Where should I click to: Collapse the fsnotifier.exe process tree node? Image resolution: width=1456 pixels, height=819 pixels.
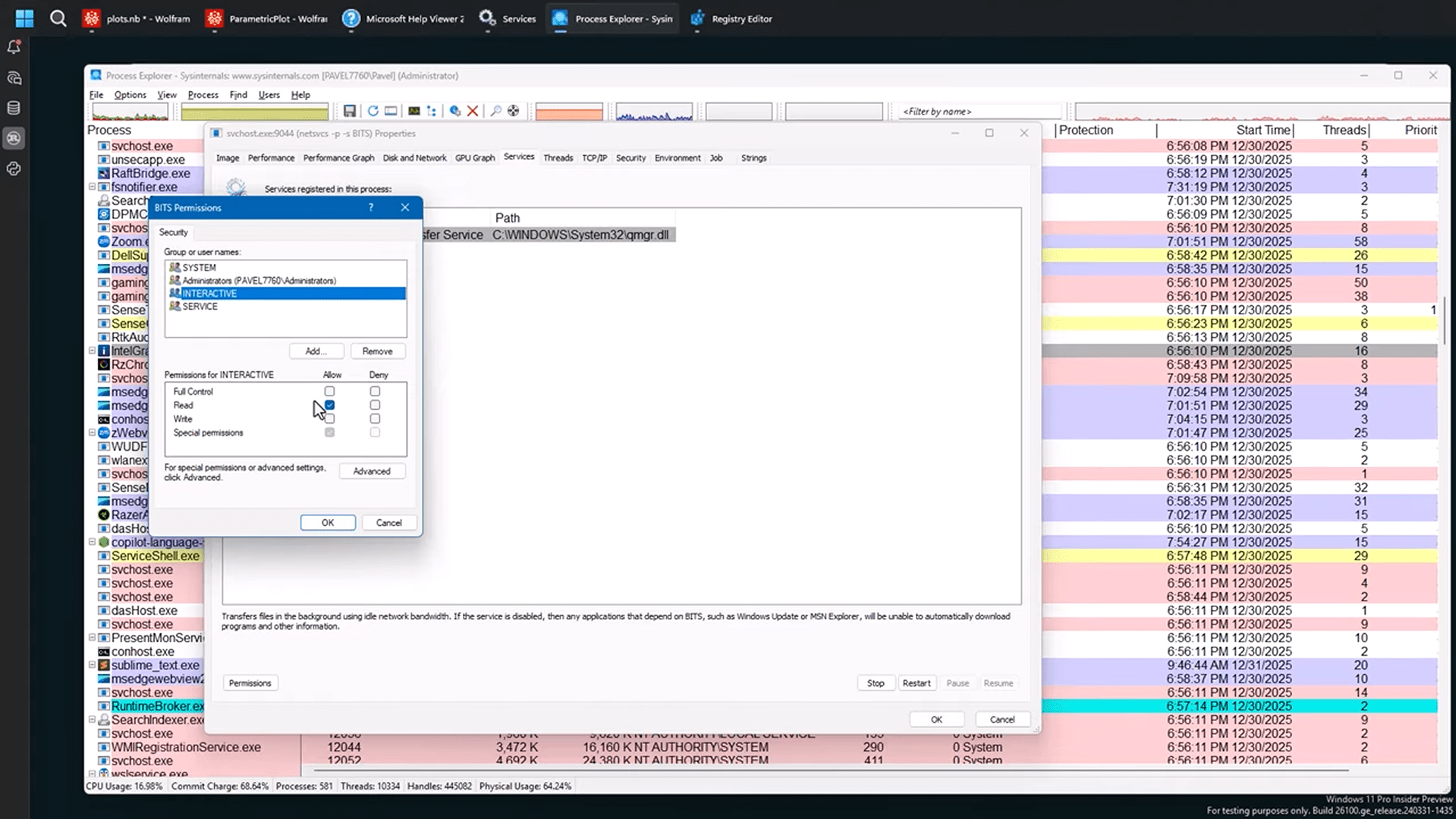93,187
